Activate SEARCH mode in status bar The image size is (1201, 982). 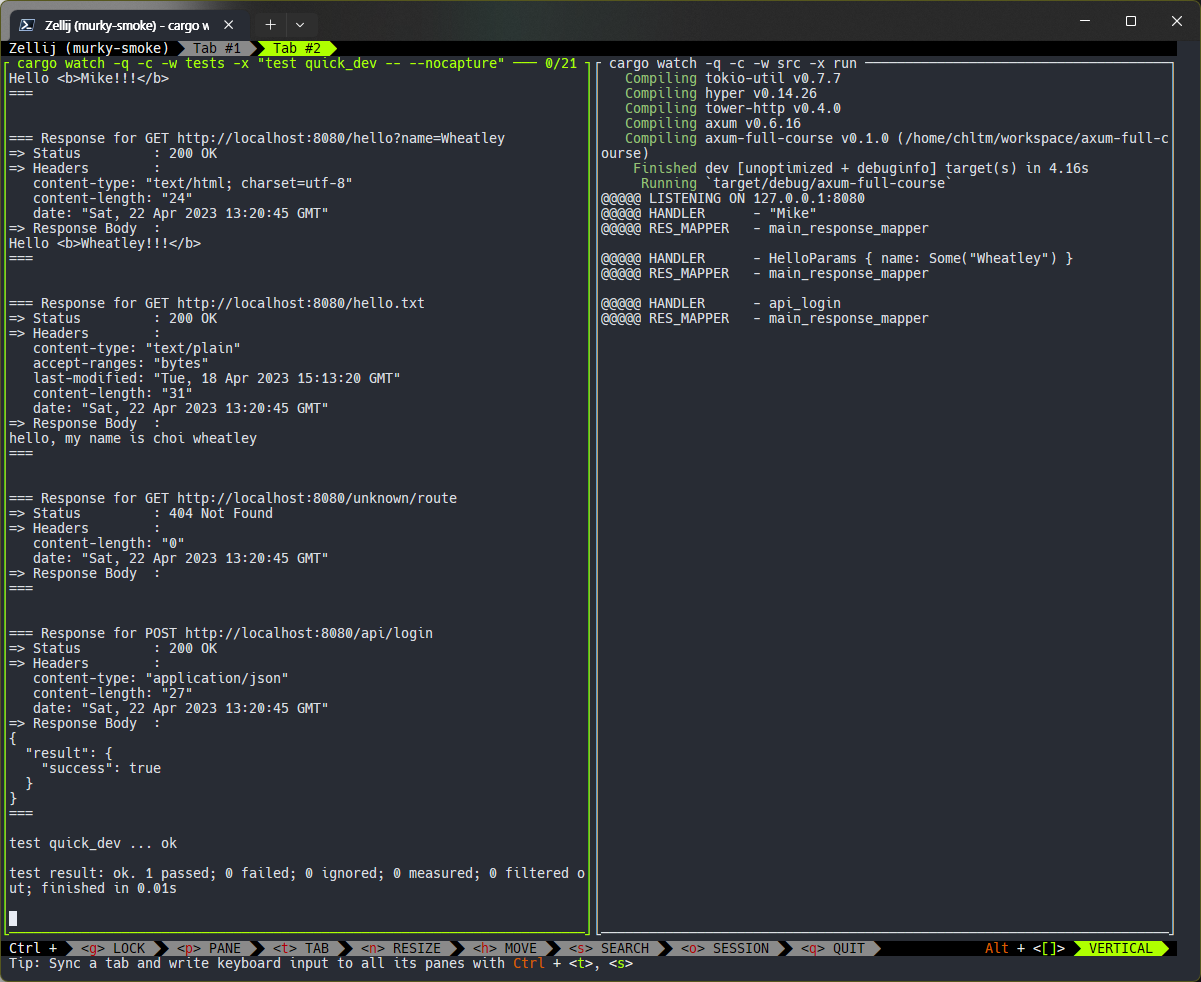(609, 948)
